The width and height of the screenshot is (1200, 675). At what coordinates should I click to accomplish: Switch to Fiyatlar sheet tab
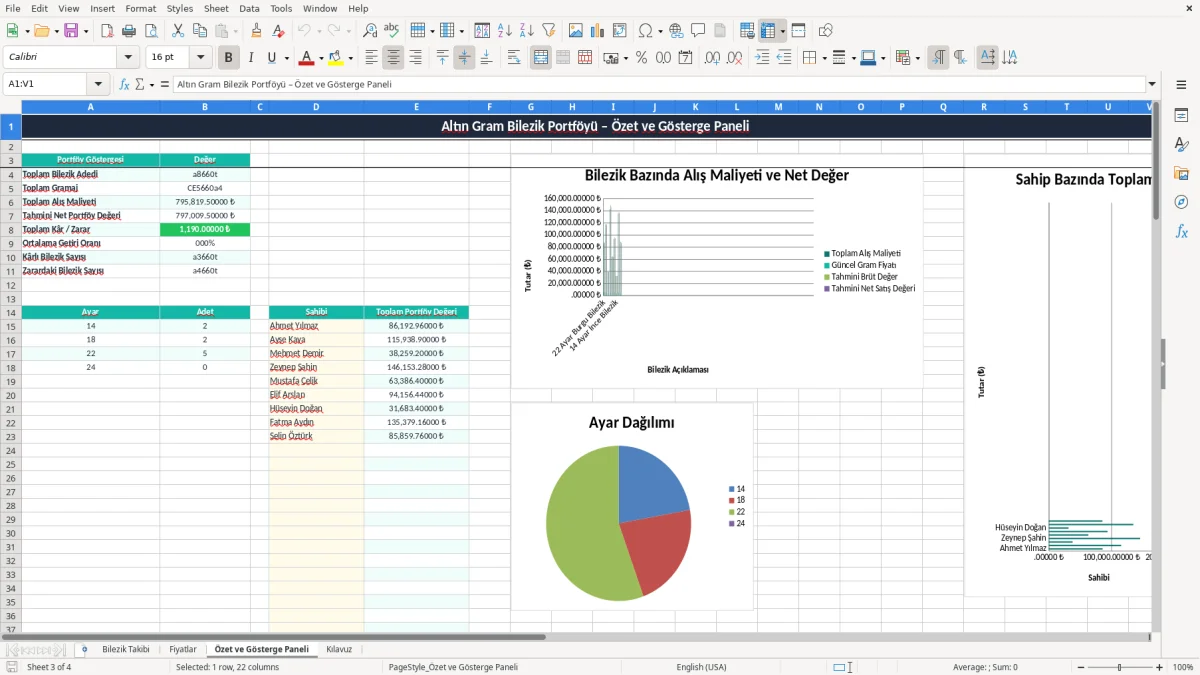coord(183,649)
